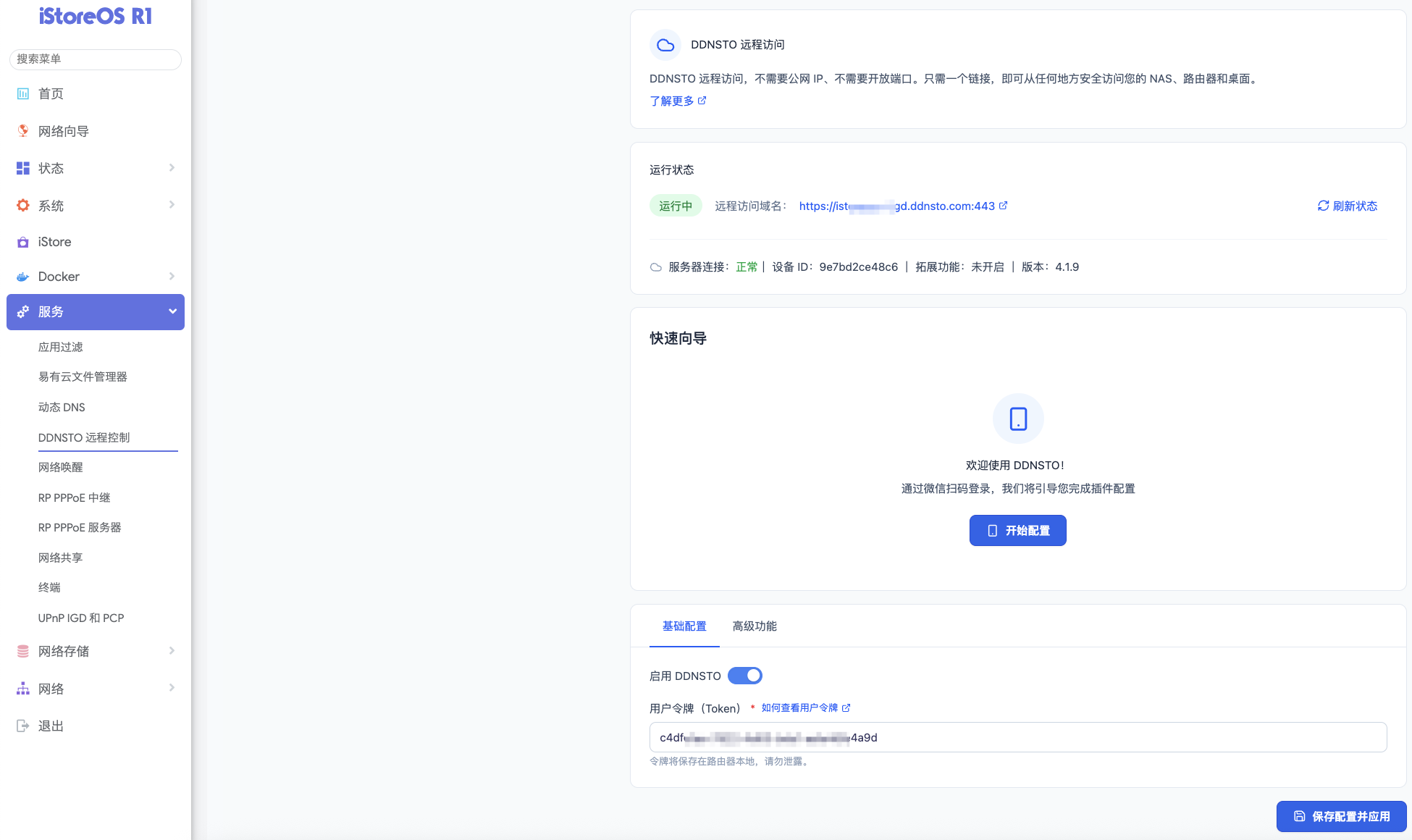Open 网络共享 submenu item
The image size is (1412, 840).
(61, 558)
